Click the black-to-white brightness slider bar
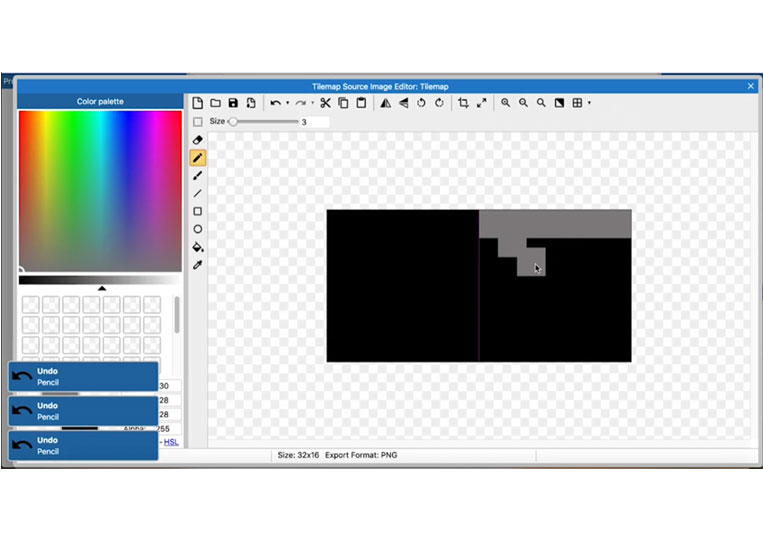The image size is (763, 541). click(x=99, y=280)
